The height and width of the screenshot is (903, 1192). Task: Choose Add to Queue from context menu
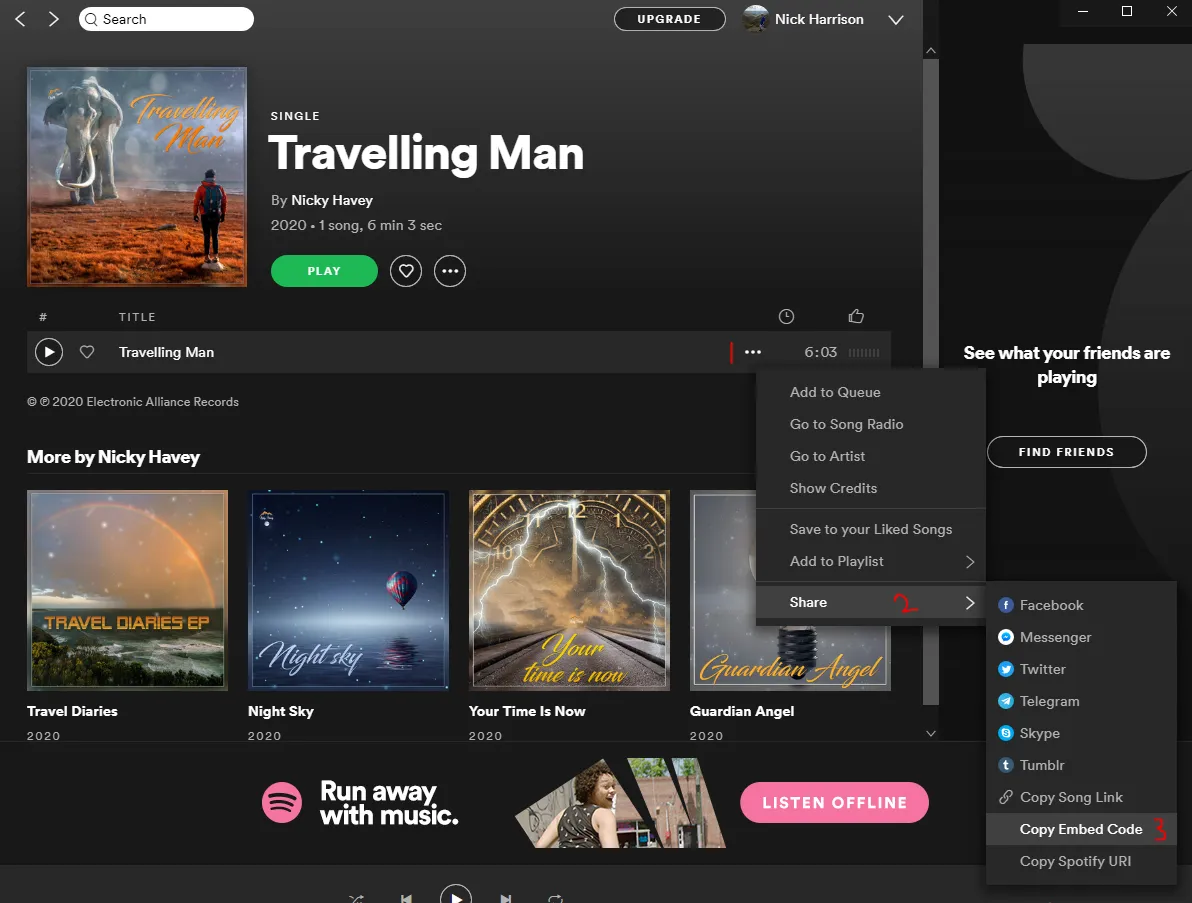coord(835,392)
